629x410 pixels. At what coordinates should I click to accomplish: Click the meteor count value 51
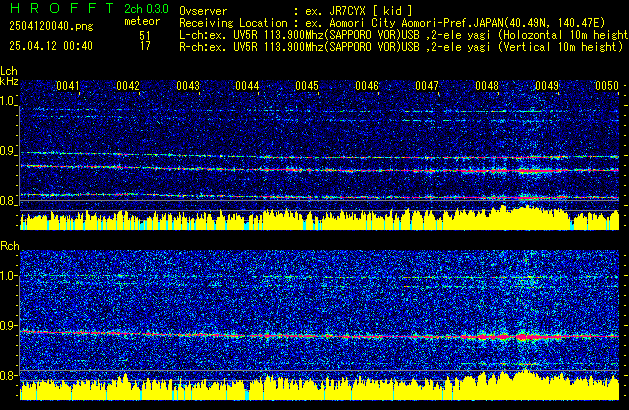tap(145, 35)
